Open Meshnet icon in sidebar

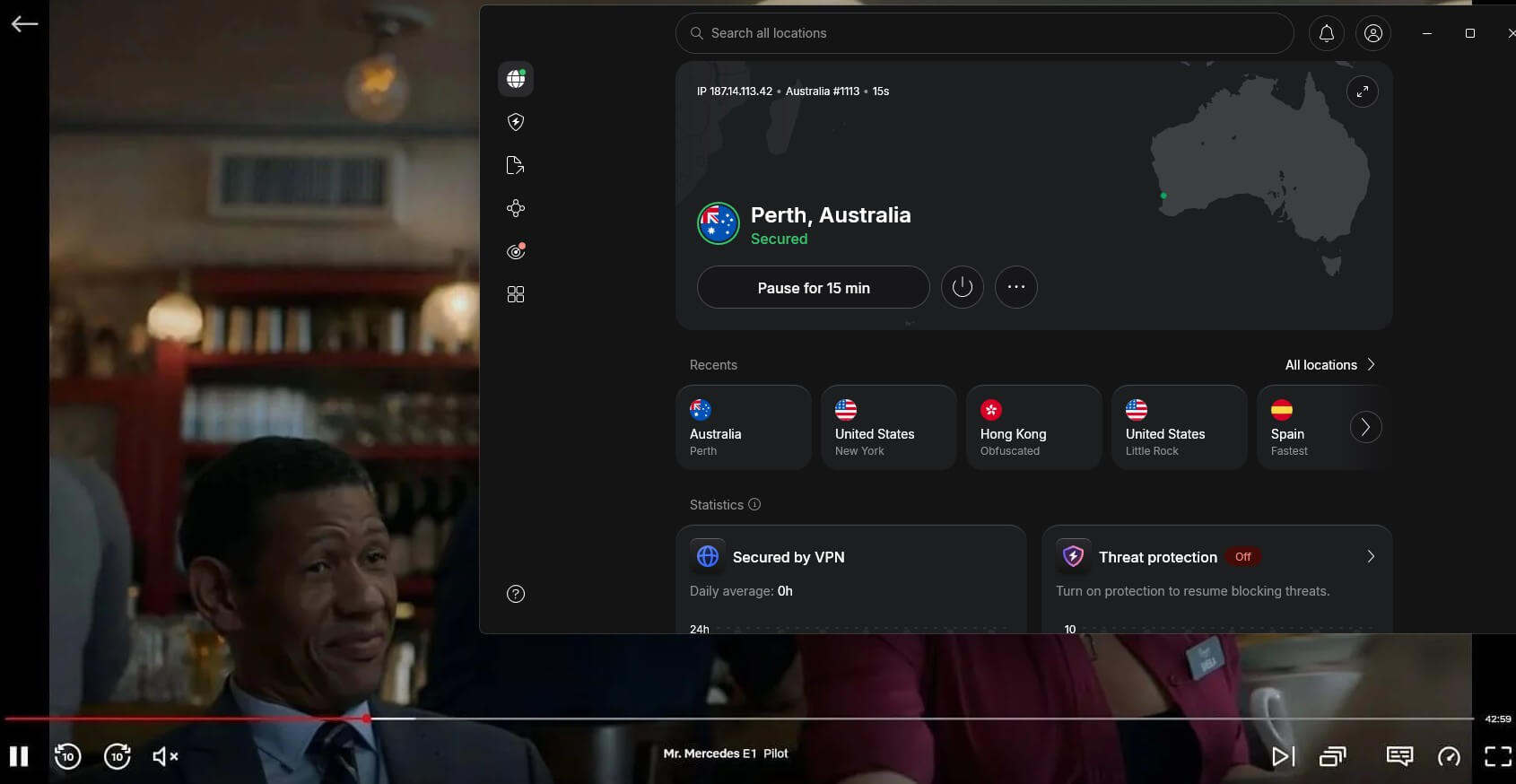(516, 208)
